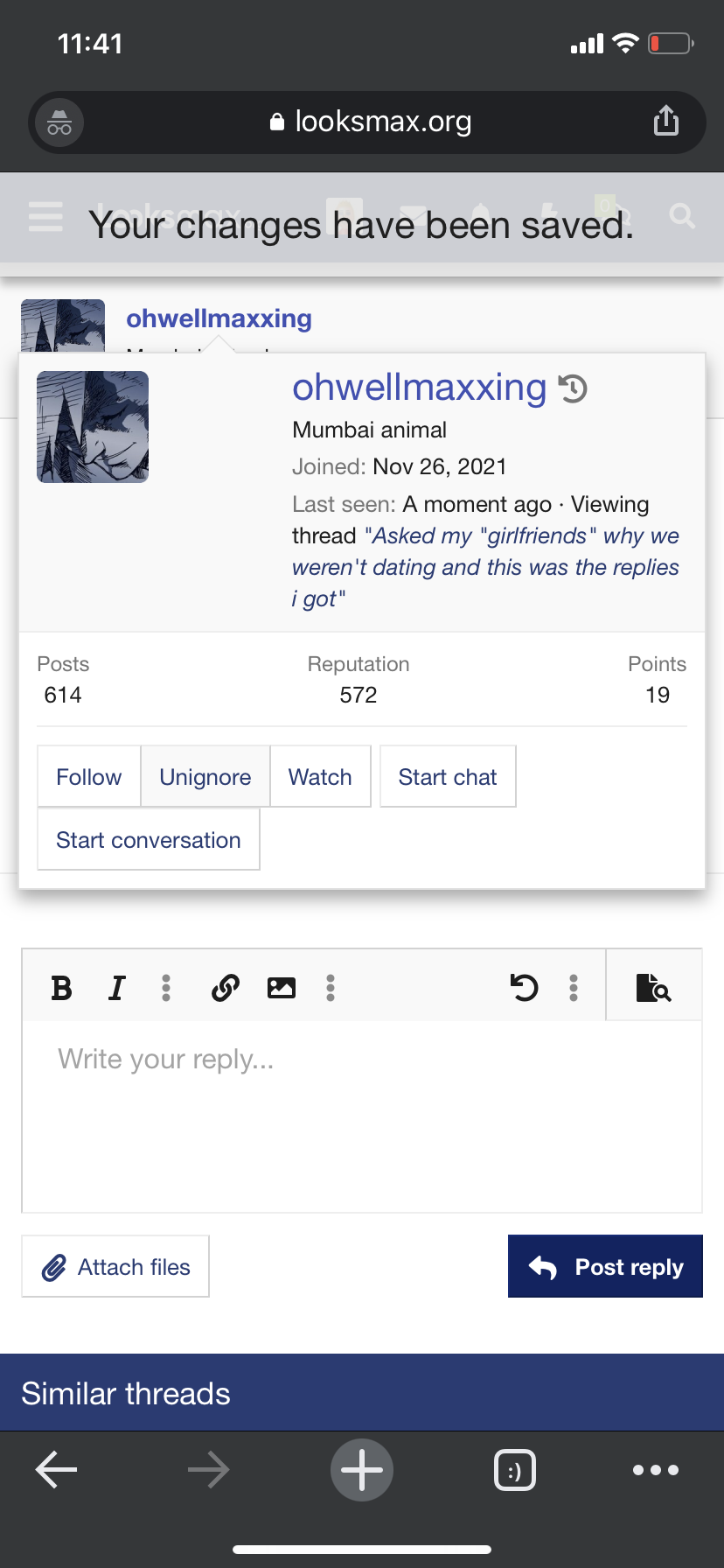Expand more insert options after image icon
Viewport: 724px width, 1568px height.
(331, 988)
